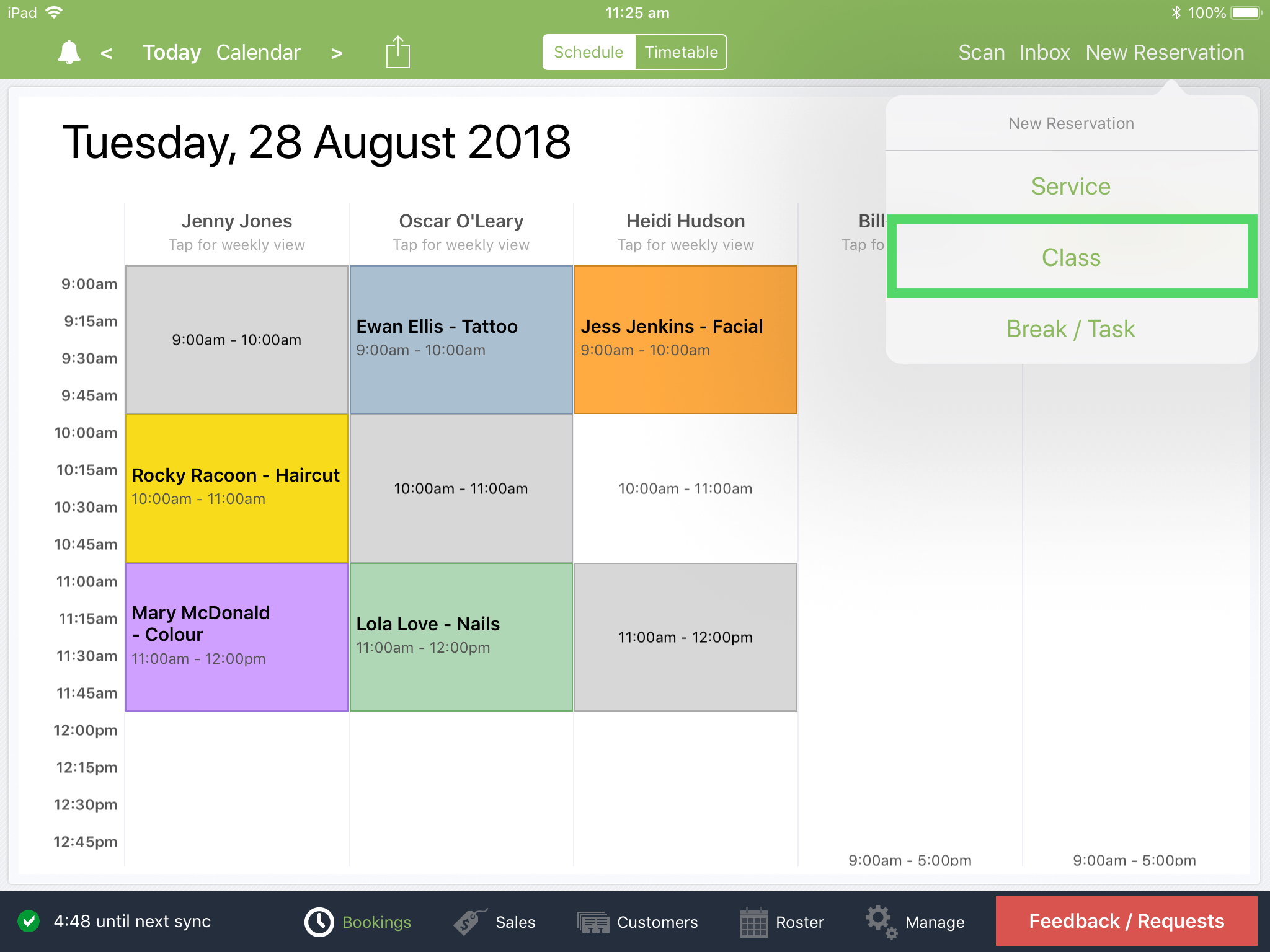Open the notifications bell
1270x952 pixels.
[68, 52]
